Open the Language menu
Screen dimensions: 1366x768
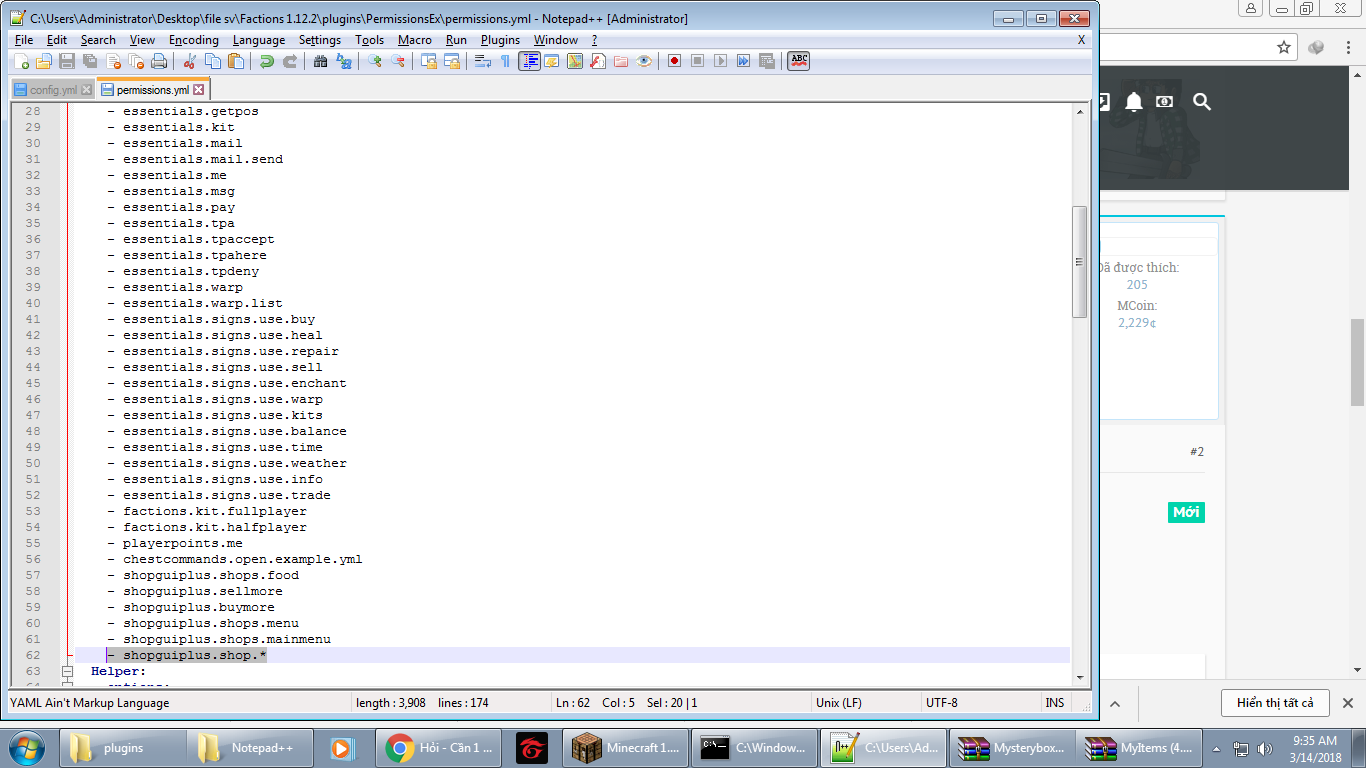click(x=258, y=40)
